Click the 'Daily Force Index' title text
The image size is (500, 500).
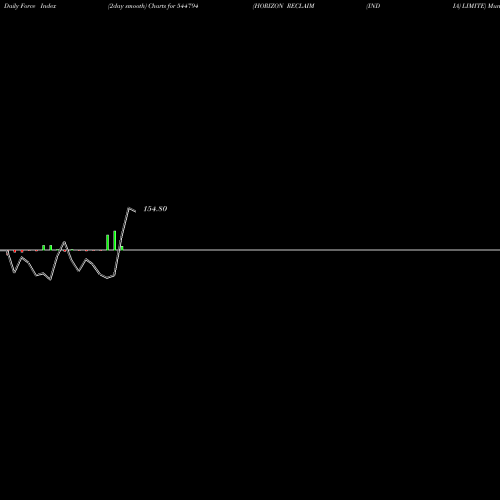[30, 6]
